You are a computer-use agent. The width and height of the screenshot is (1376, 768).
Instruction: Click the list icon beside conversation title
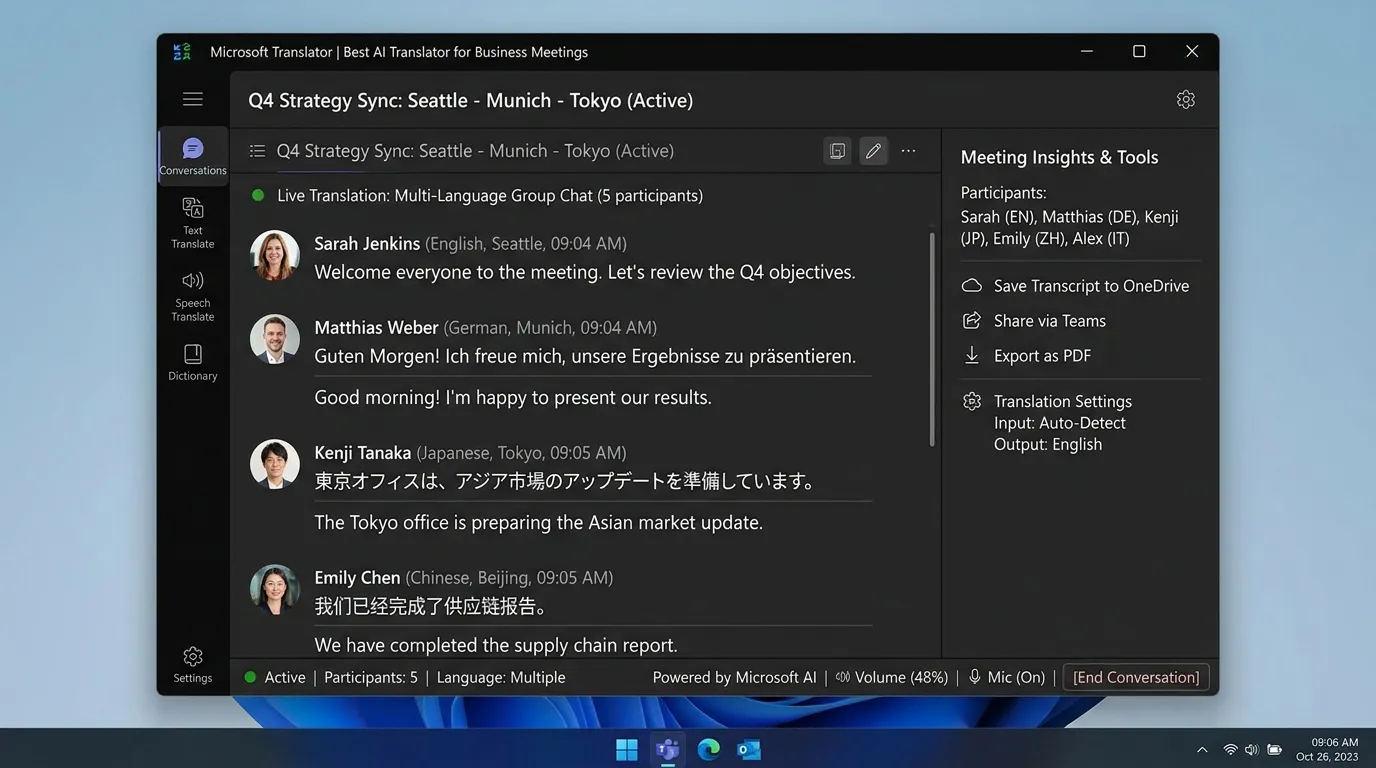(257, 151)
